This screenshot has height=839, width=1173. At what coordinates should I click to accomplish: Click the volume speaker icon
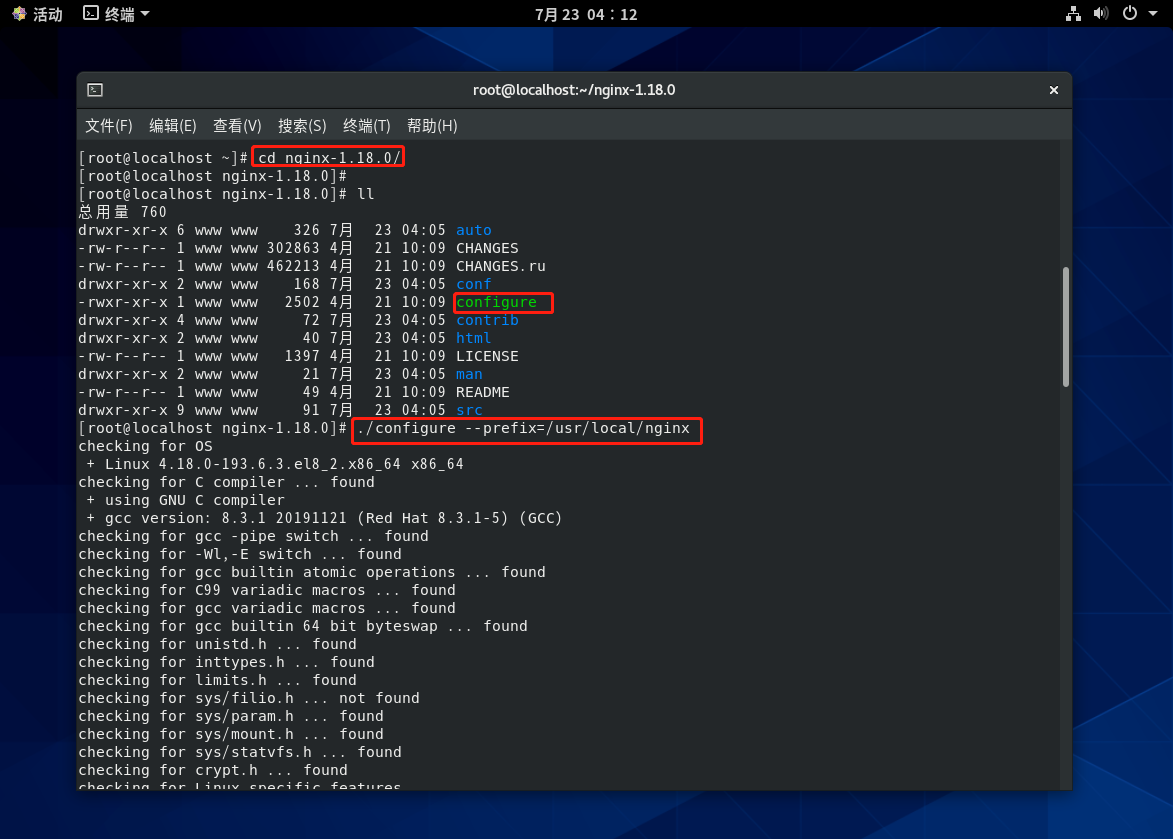click(1101, 14)
